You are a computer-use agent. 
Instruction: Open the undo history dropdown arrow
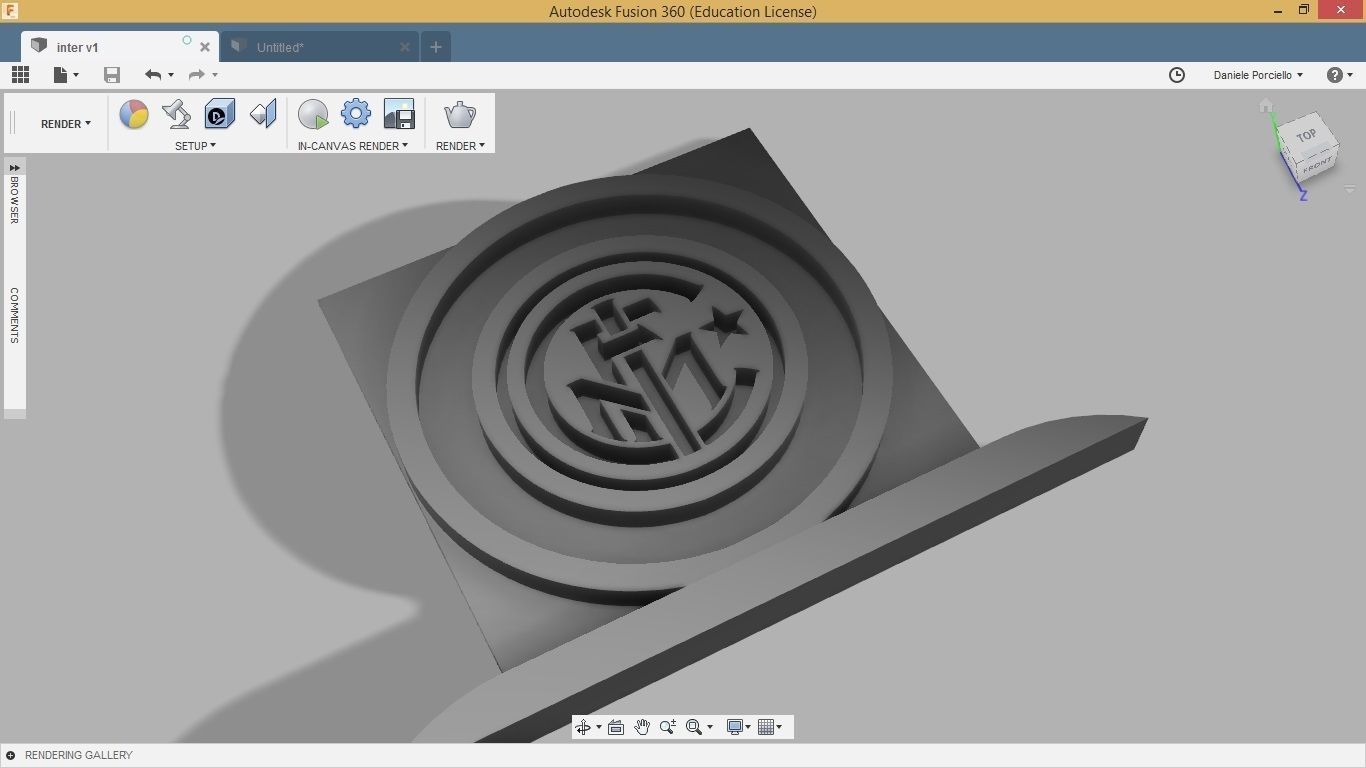pos(171,75)
